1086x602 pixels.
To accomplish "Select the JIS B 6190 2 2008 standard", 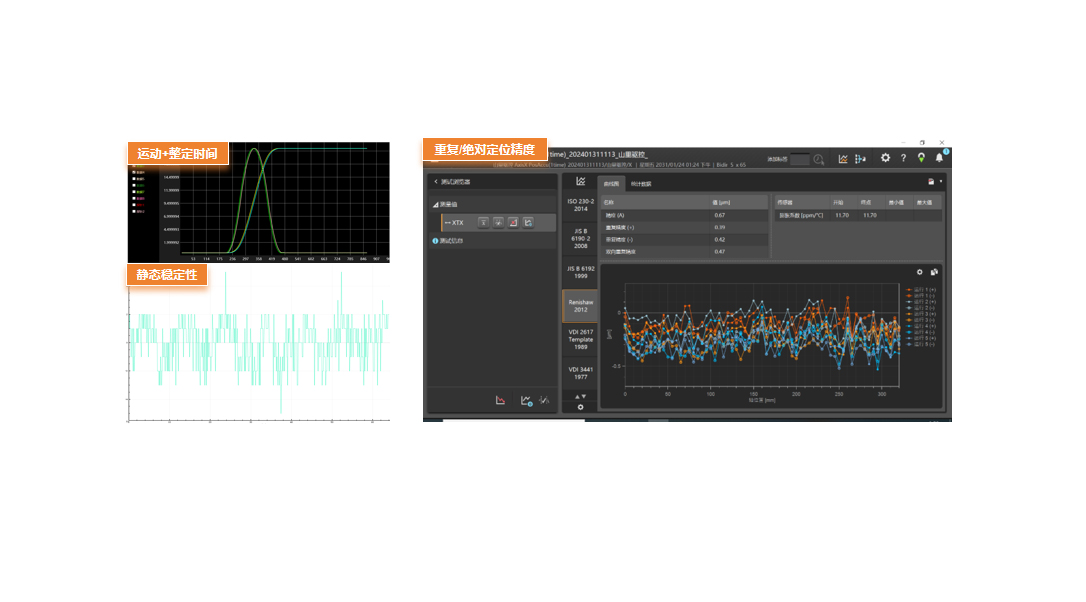I will click(x=580, y=238).
